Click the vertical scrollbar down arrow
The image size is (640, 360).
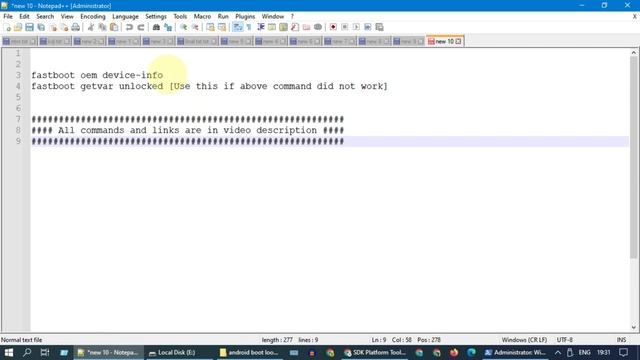tap(633, 327)
